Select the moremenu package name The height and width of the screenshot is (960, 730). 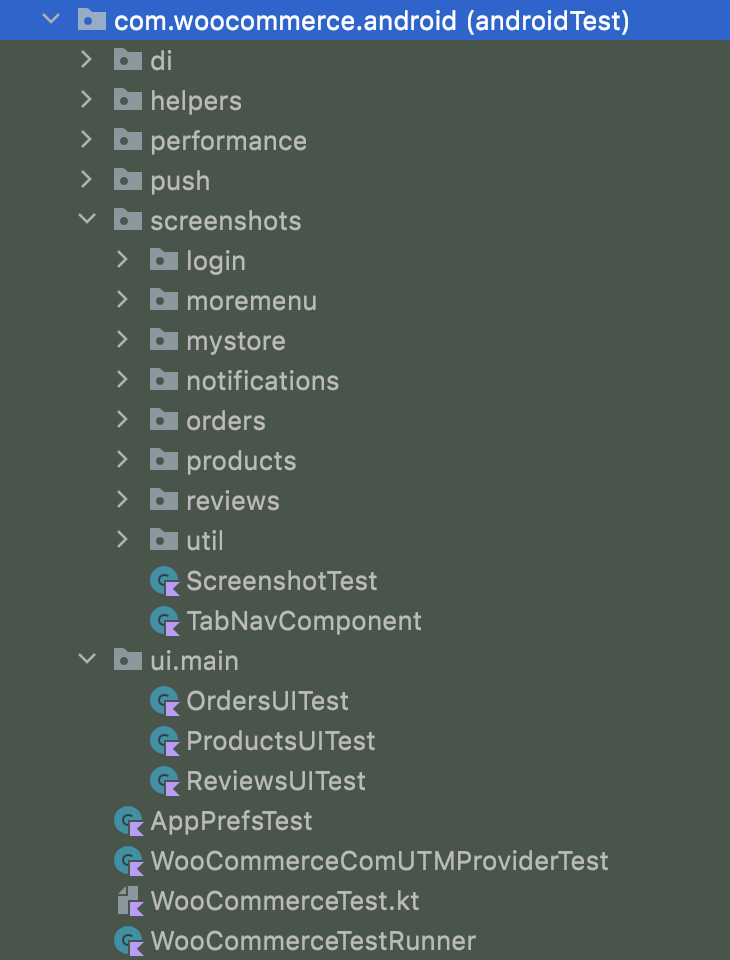pyautogui.click(x=252, y=301)
